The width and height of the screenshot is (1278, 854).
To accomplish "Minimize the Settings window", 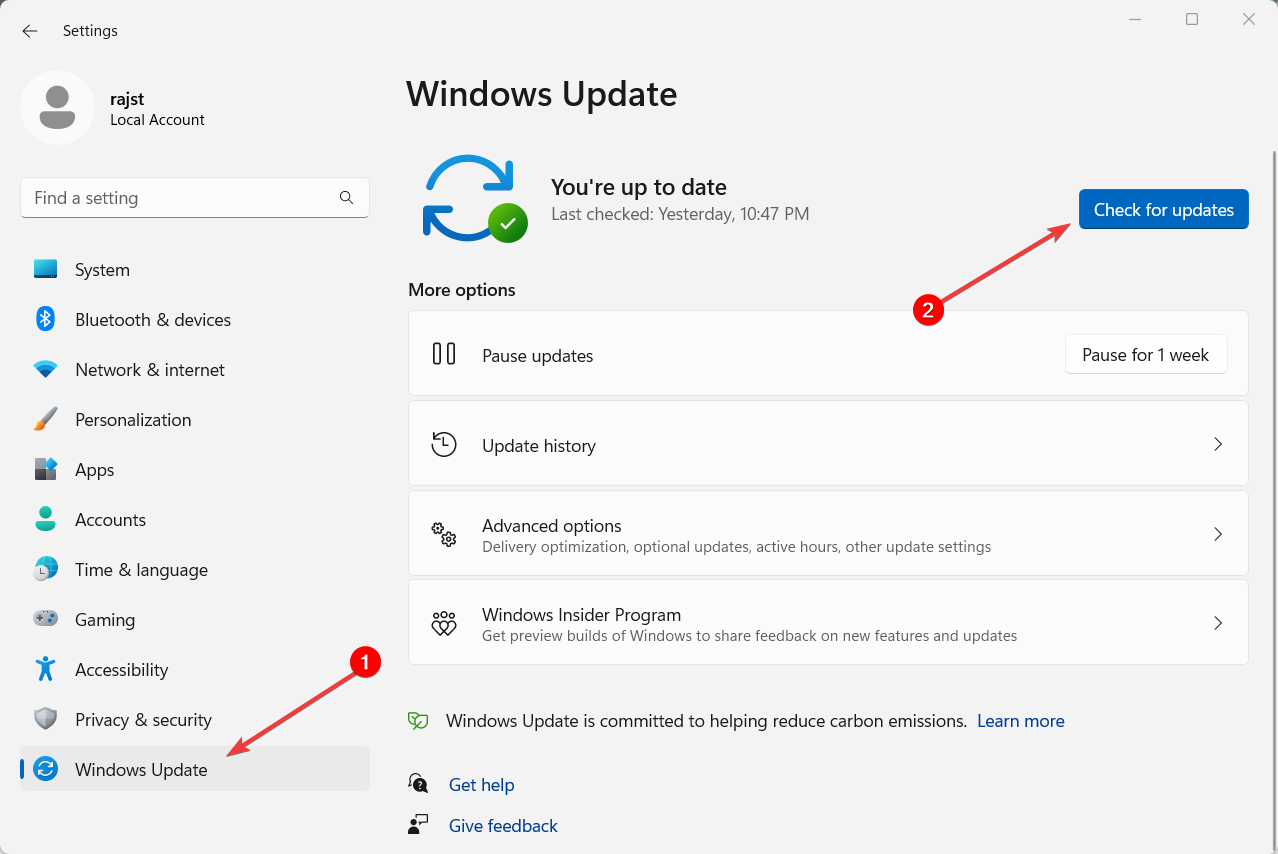I will 1135,19.
